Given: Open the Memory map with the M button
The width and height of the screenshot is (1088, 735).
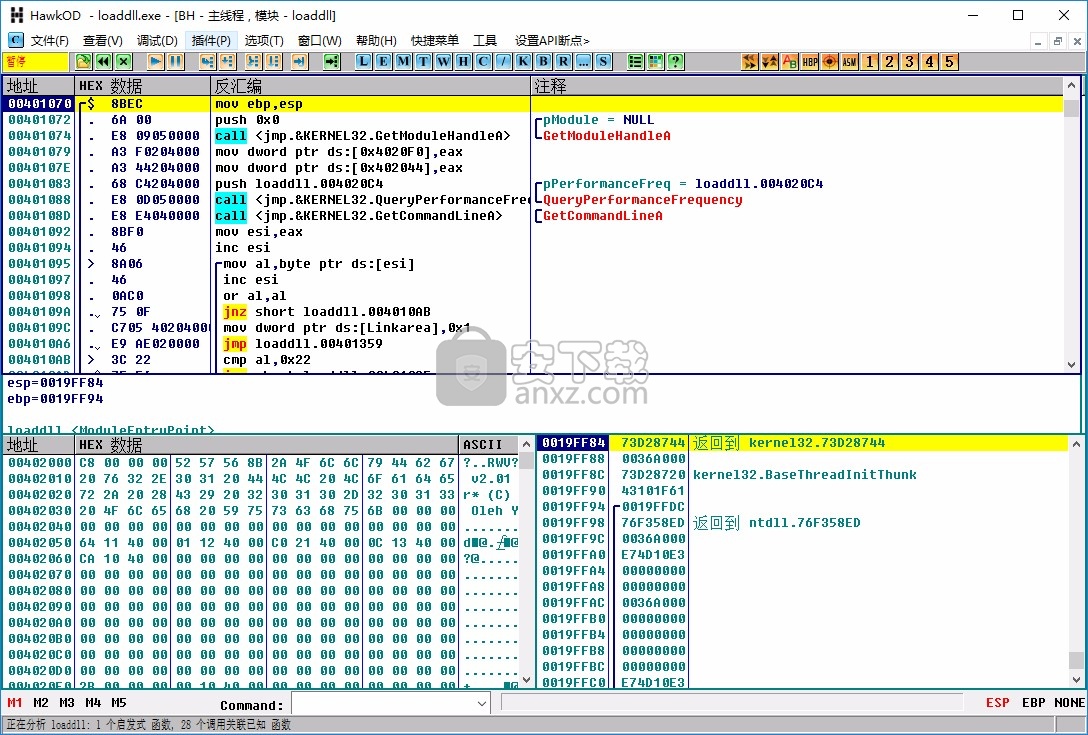Looking at the screenshot, I should pos(403,62).
